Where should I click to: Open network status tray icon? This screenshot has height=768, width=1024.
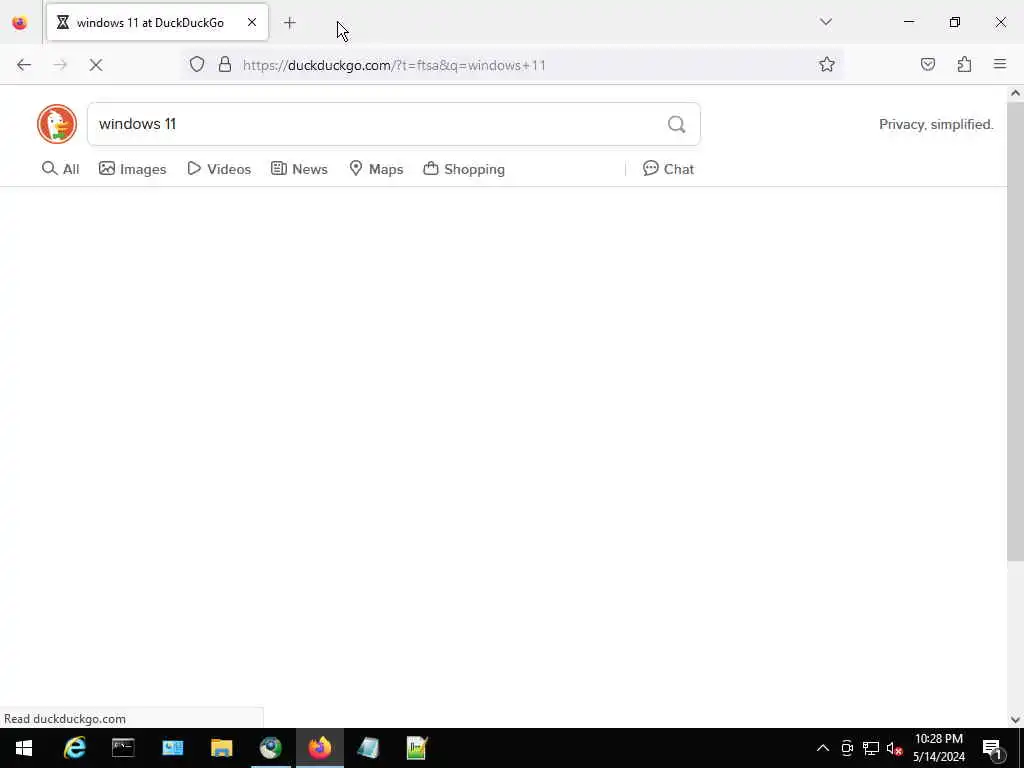871,748
